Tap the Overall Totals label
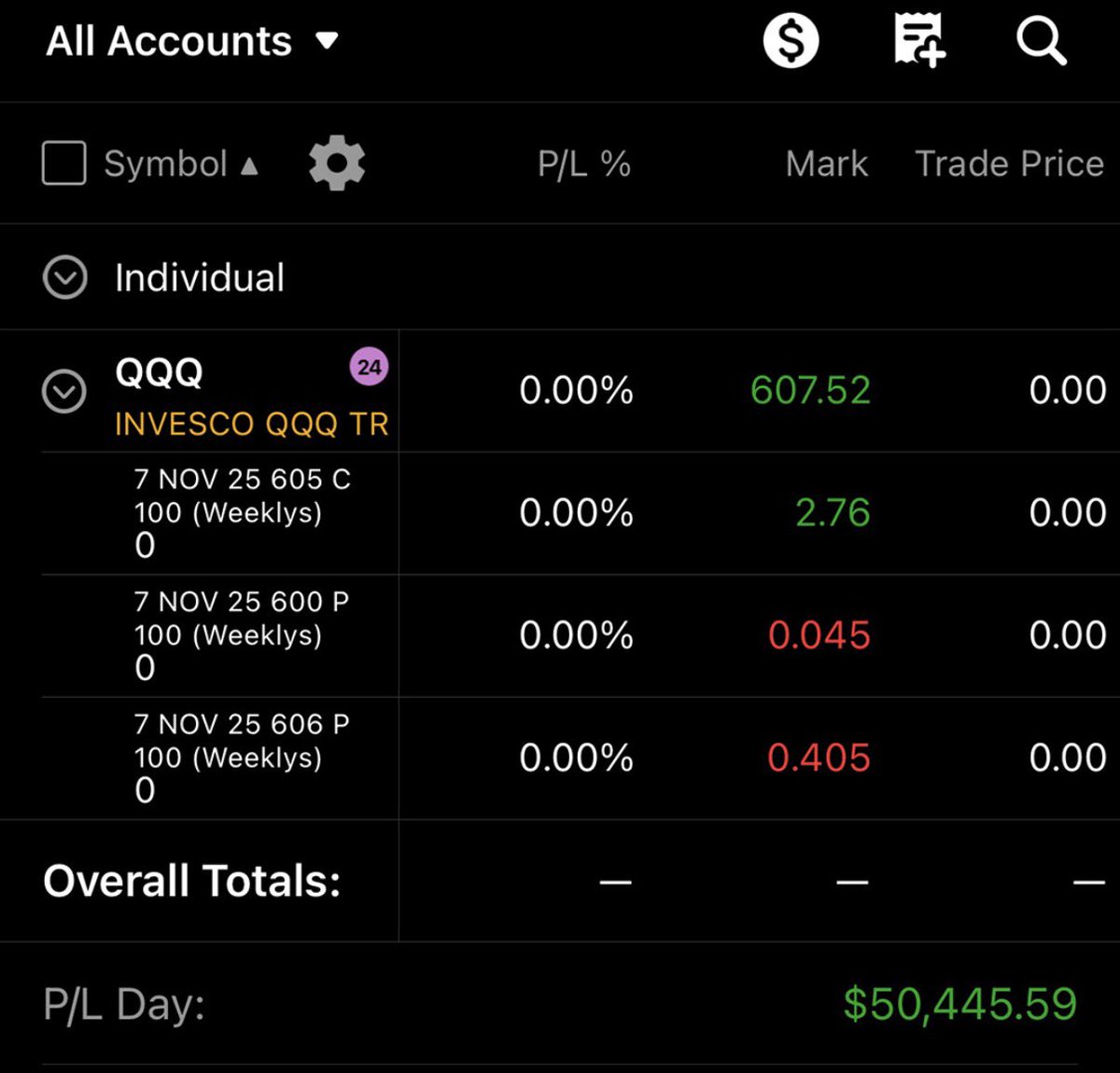The width and height of the screenshot is (1120, 1073). point(192,881)
